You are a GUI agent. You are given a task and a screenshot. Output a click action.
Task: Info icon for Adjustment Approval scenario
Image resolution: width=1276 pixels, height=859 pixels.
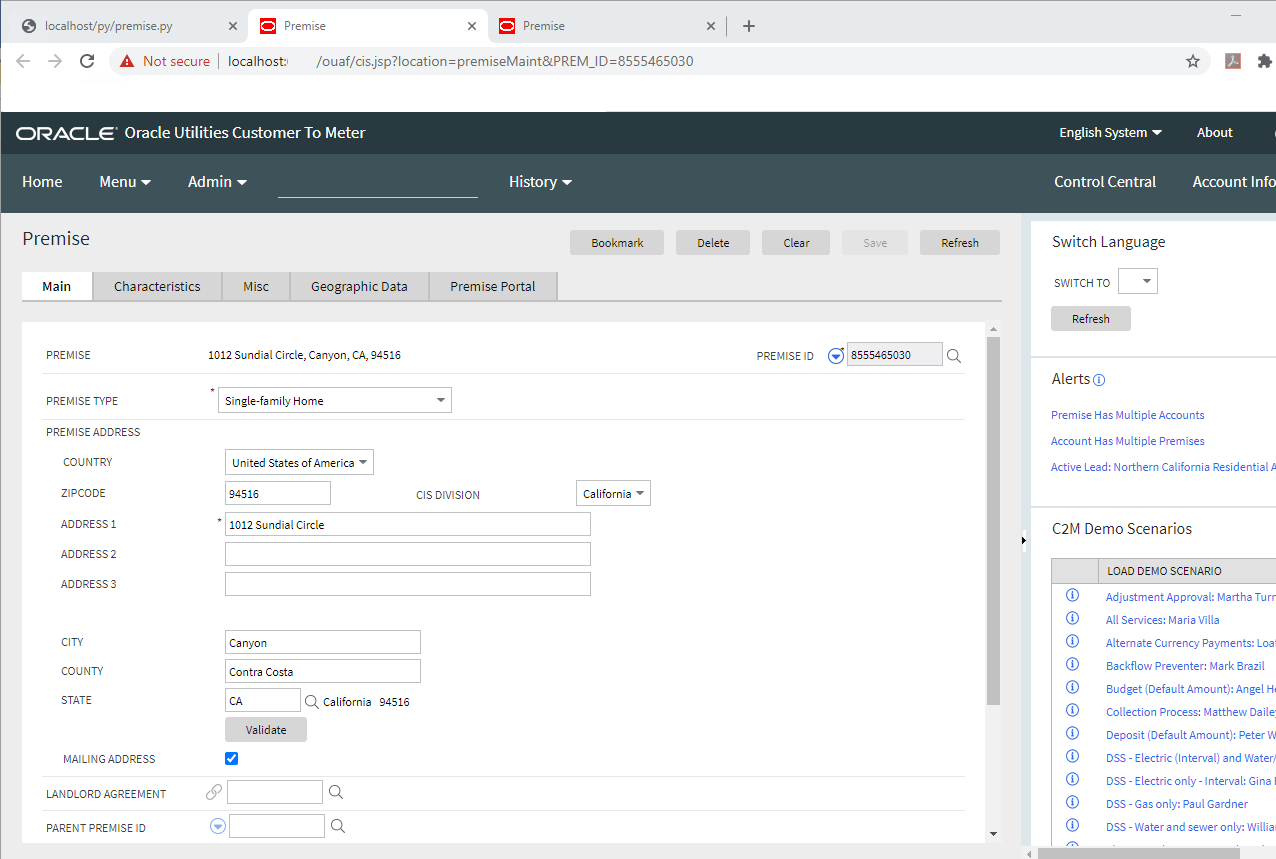1073,595
